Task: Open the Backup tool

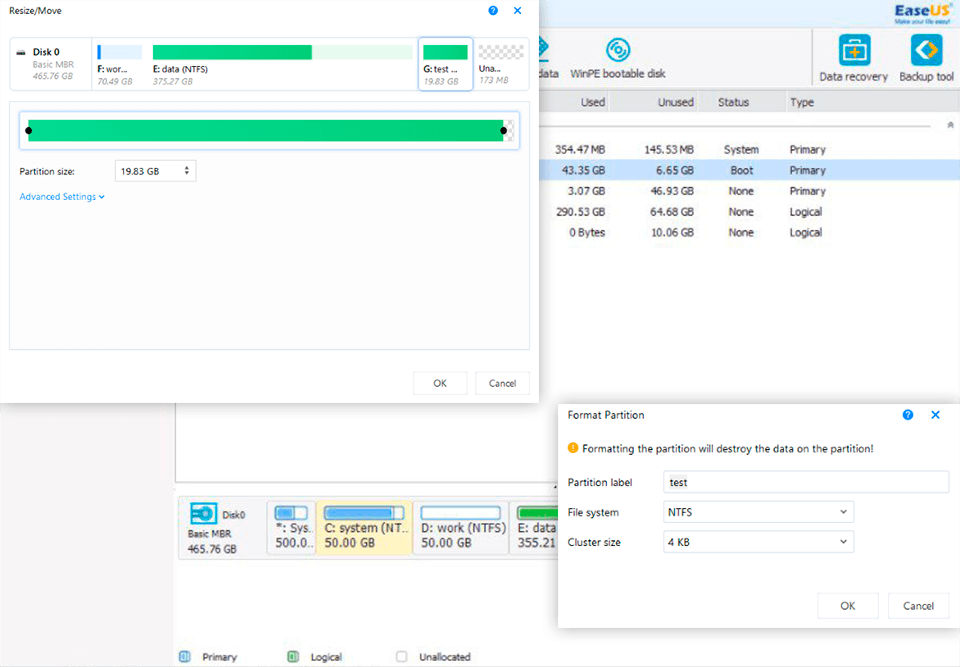Action: point(926,57)
